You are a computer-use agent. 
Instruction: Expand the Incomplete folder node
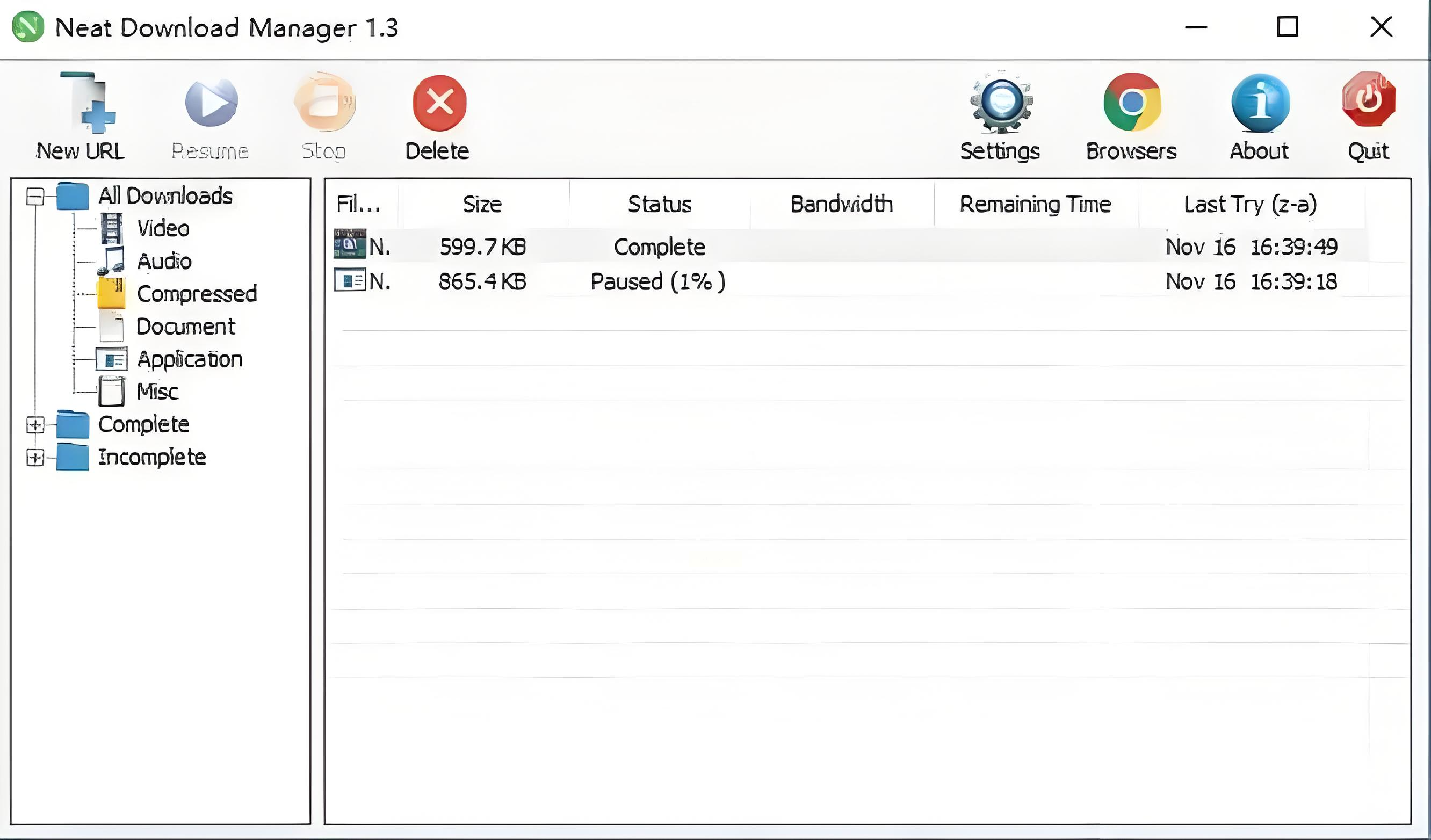point(35,458)
